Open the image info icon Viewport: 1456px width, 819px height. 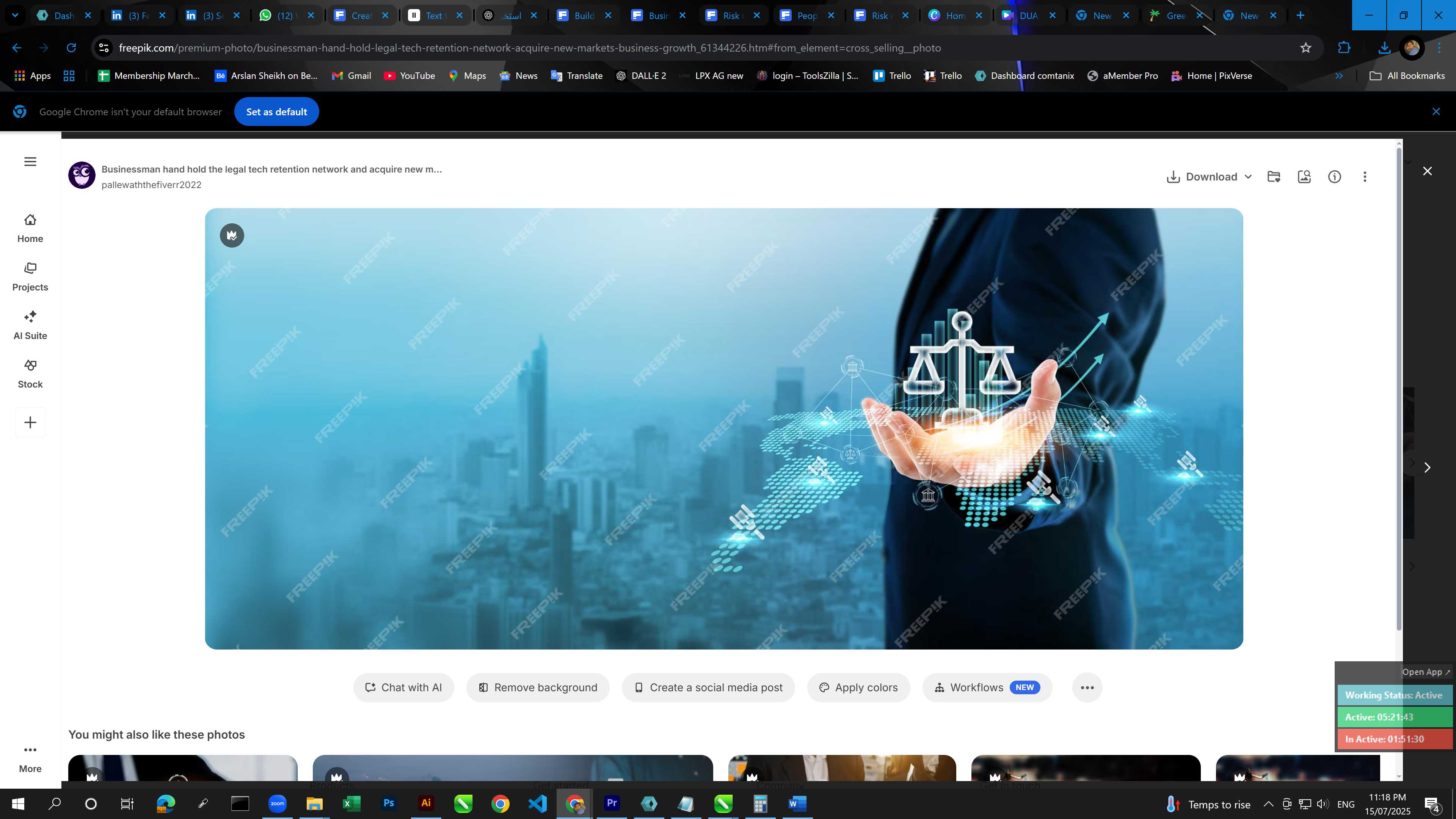click(1335, 177)
